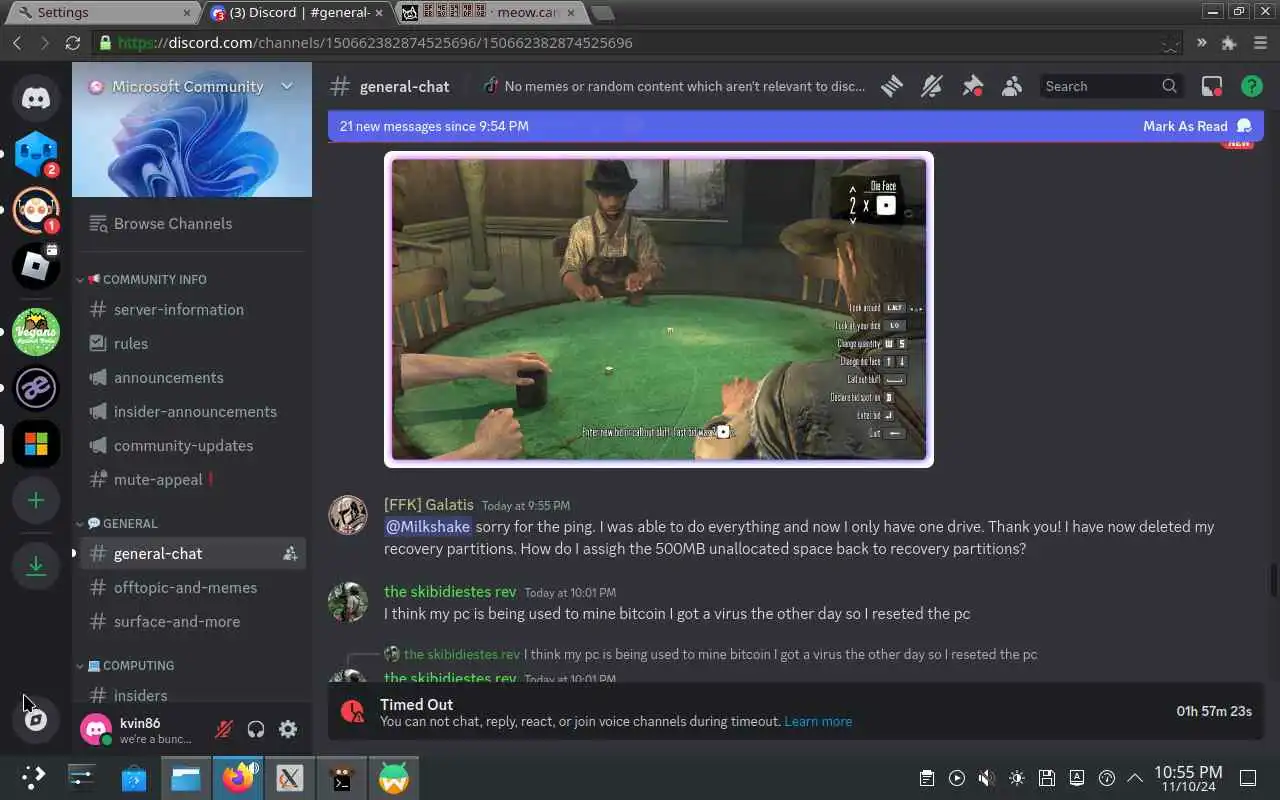
Task: Select the general-chat channel
Action: pyautogui.click(x=192, y=554)
